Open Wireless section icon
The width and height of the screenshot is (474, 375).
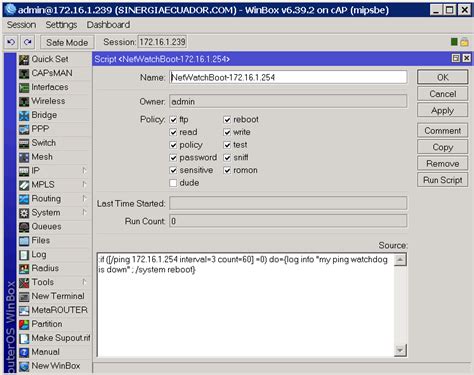coord(24,101)
